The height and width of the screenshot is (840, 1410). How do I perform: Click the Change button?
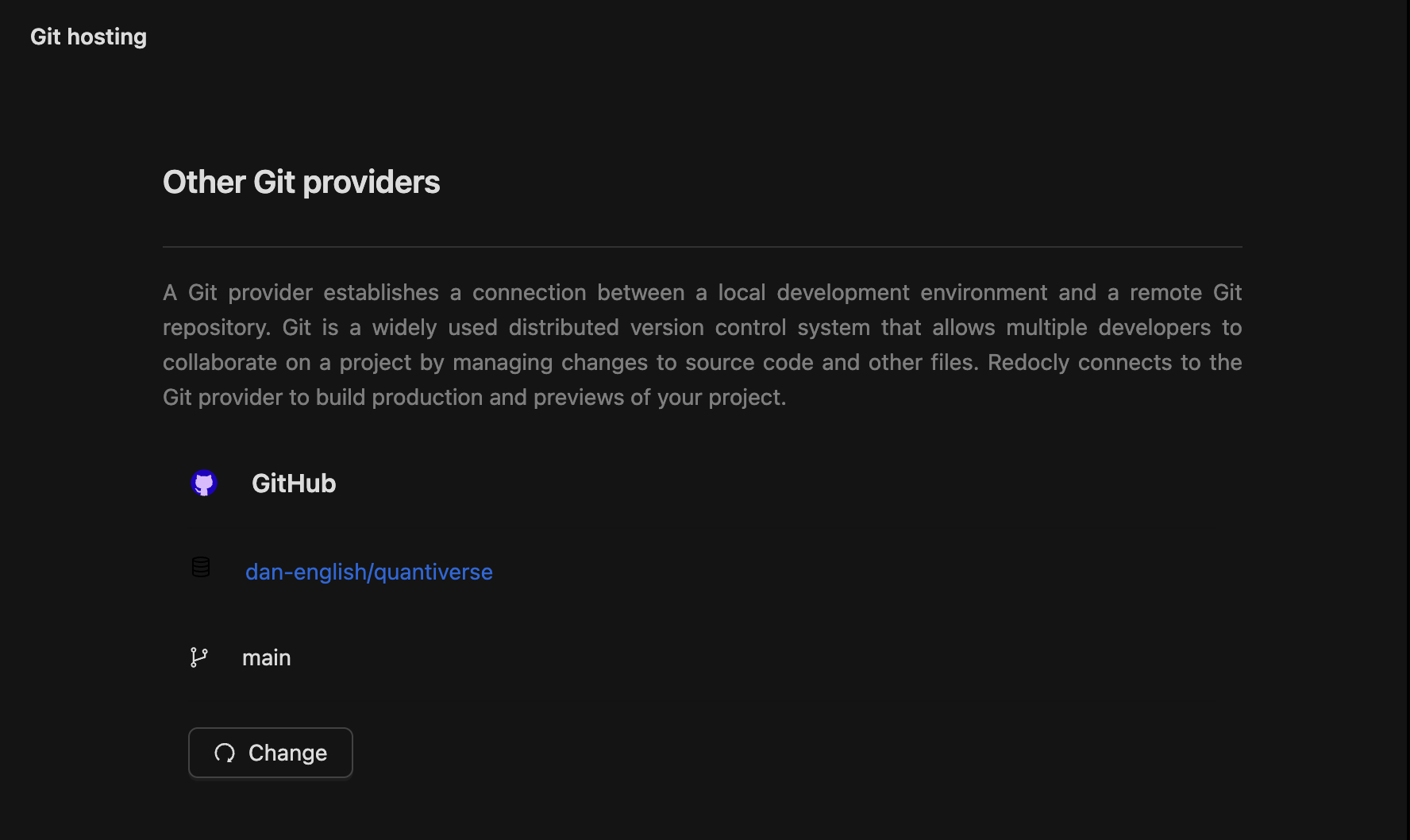point(271,753)
